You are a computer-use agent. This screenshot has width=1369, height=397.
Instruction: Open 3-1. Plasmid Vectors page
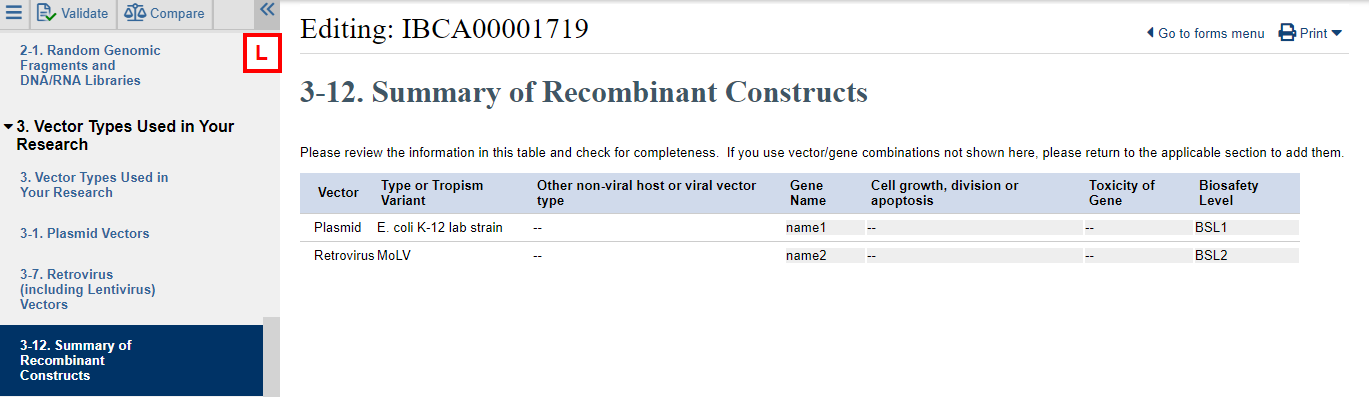coord(85,233)
